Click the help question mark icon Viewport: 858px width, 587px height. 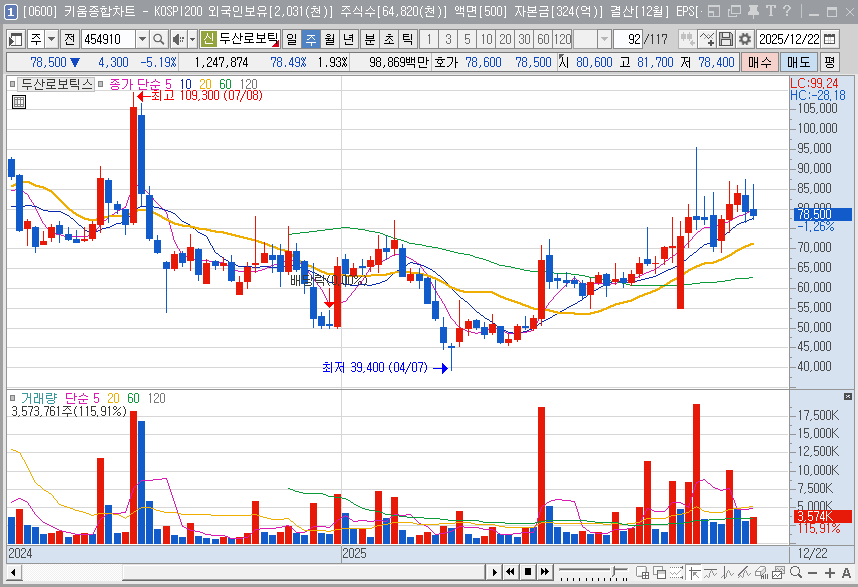pos(787,11)
